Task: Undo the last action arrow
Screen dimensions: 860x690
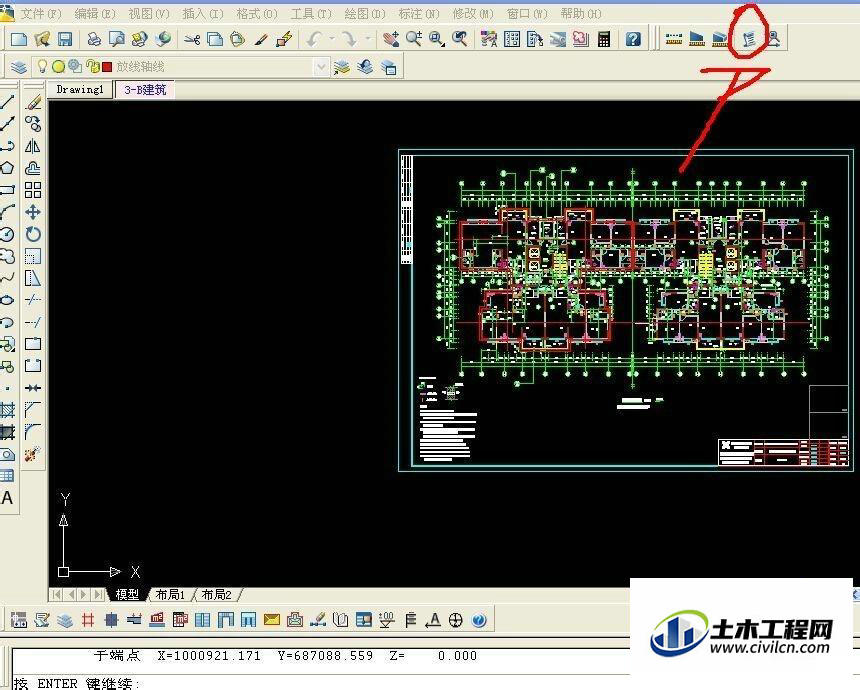Action: (314, 38)
